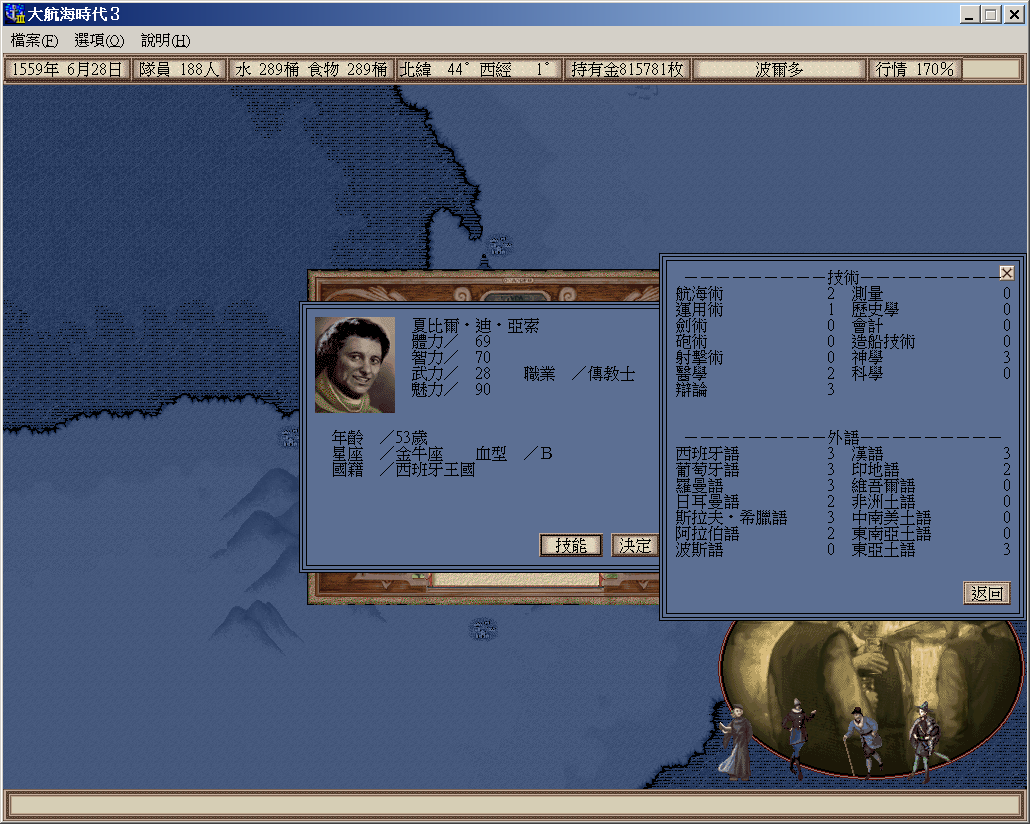Open the 選項(O) menu
The image size is (1030, 824).
point(99,41)
